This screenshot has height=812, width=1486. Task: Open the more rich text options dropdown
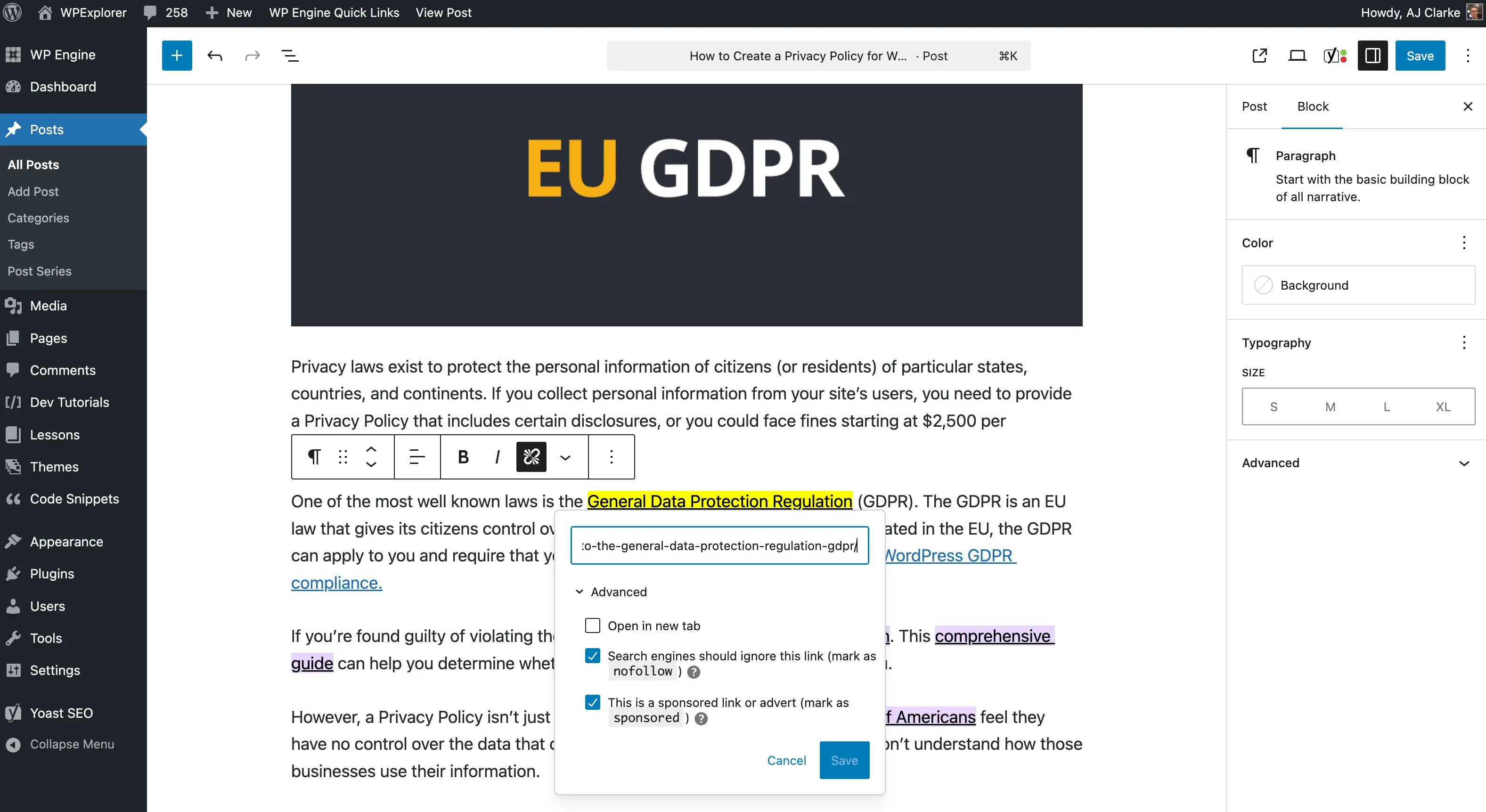pyautogui.click(x=565, y=457)
